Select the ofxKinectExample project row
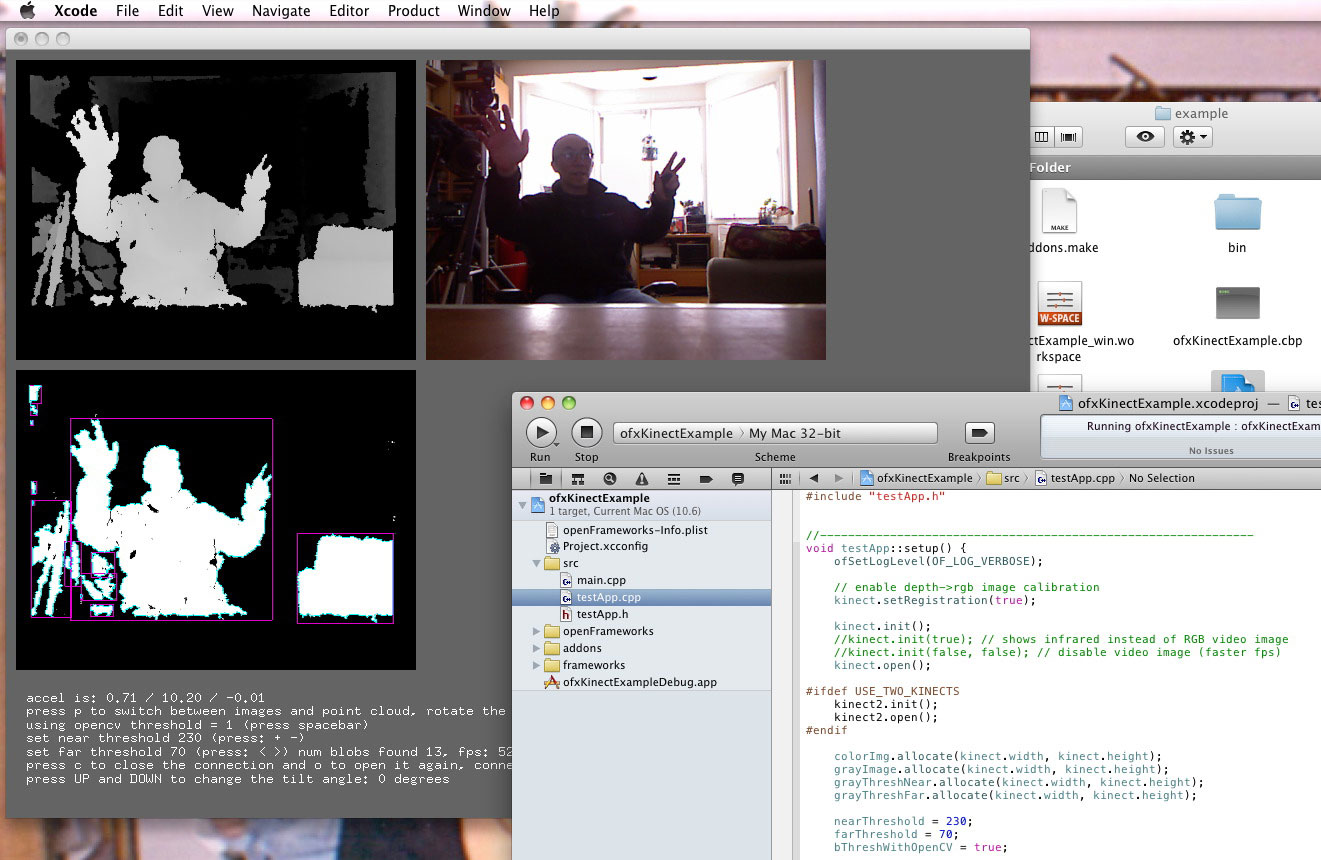 [642, 505]
